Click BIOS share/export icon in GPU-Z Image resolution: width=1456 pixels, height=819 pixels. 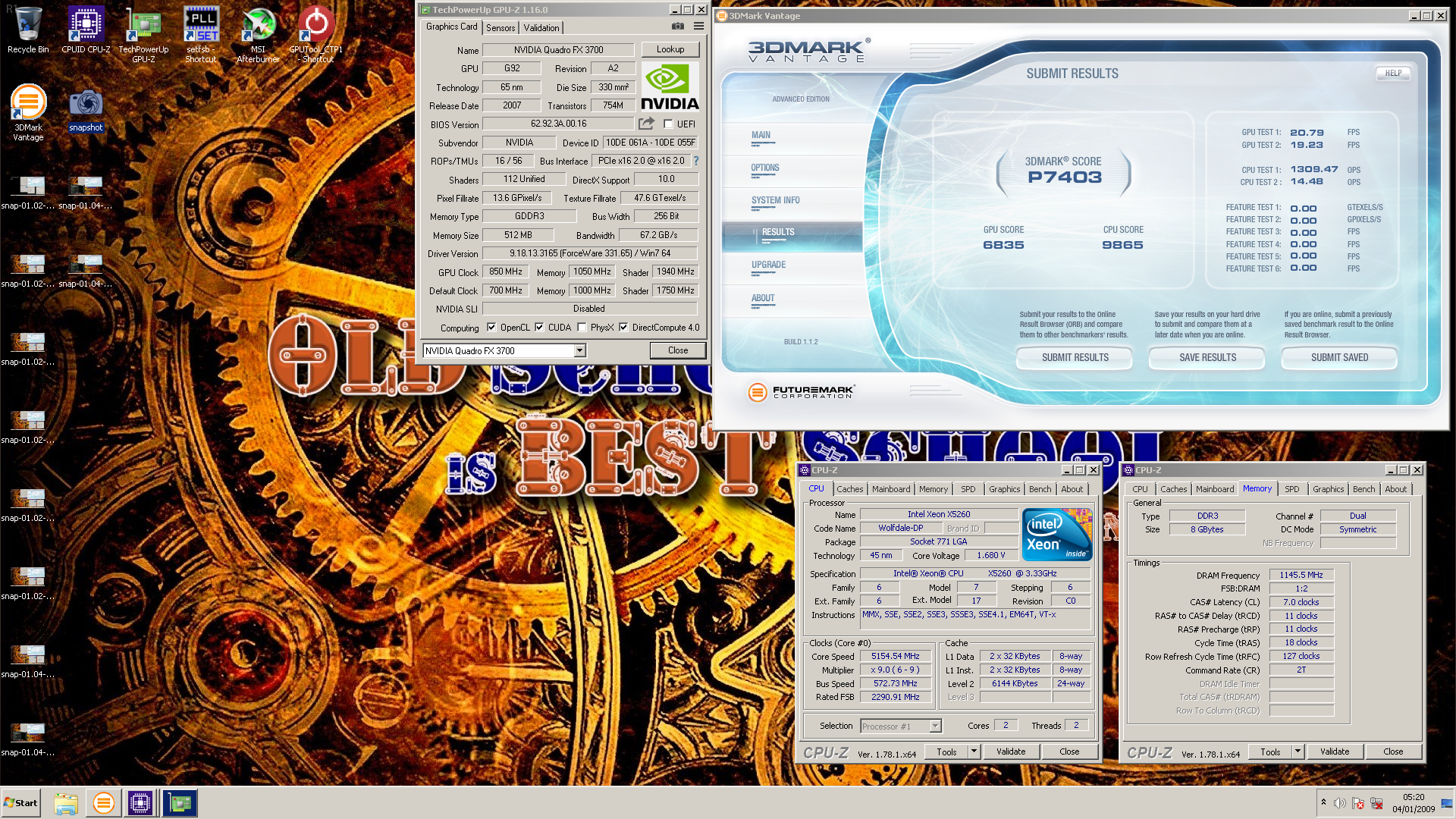click(x=646, y=124)
